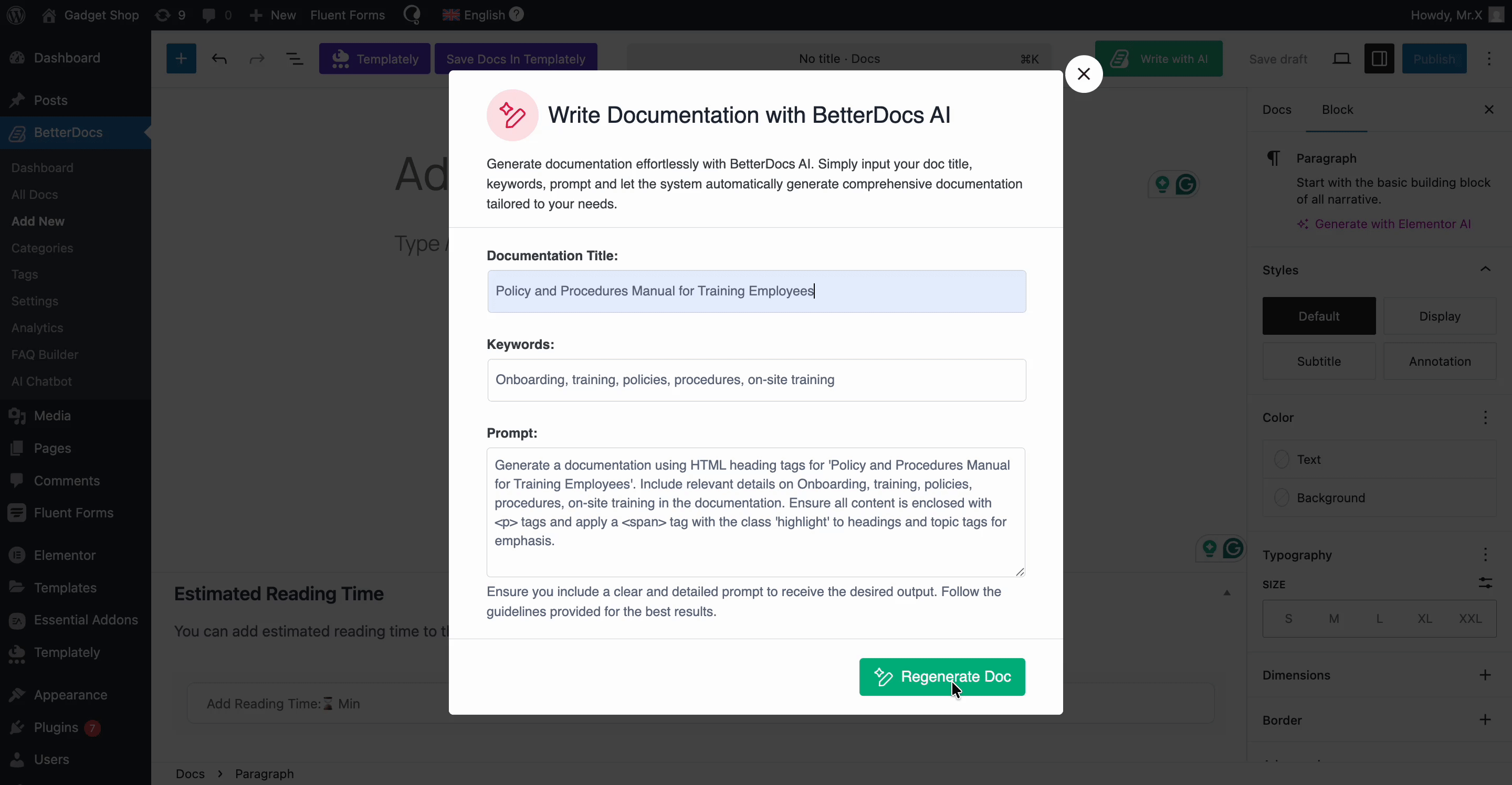Collapse the Styles section chevron
Image resolution: width=1512 pixels, height=785 pixels.
1486,269
